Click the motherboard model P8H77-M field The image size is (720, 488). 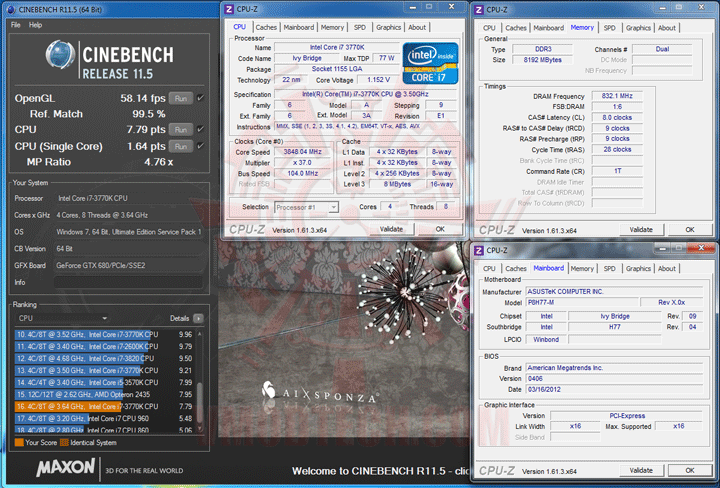click(x=583, y=303)
